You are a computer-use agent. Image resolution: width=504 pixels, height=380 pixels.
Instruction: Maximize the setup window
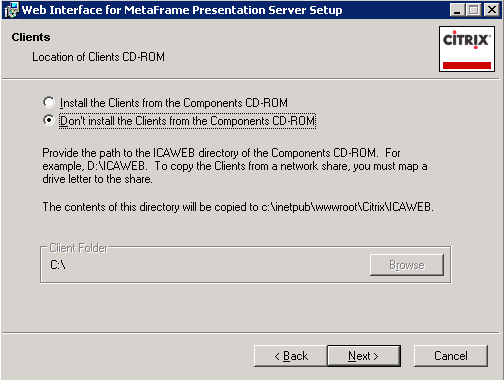click(473, 10)
